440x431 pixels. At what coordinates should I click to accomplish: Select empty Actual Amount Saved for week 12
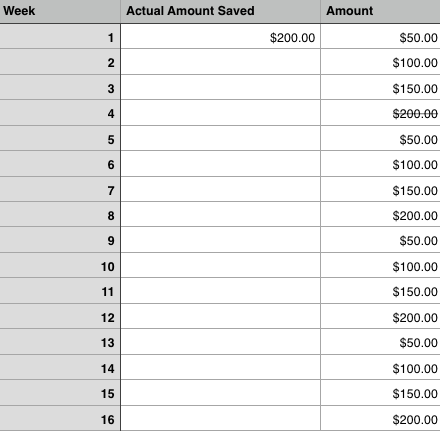pos(220,316)
